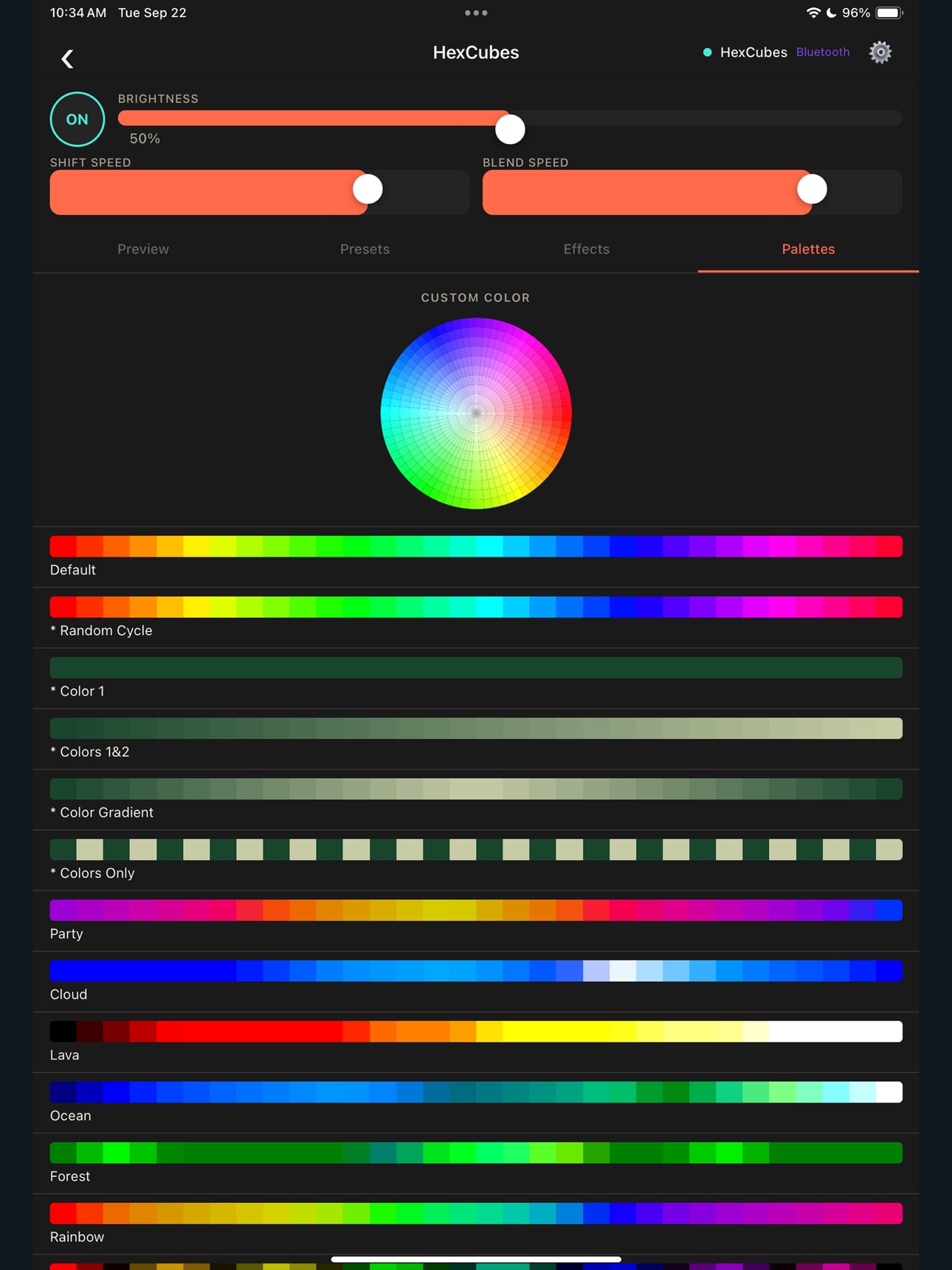This screenshot has width=952, height=1270.
Task: Click the Shift Speed slider knob
Action: pyautogui.click(x=368, y=190)
